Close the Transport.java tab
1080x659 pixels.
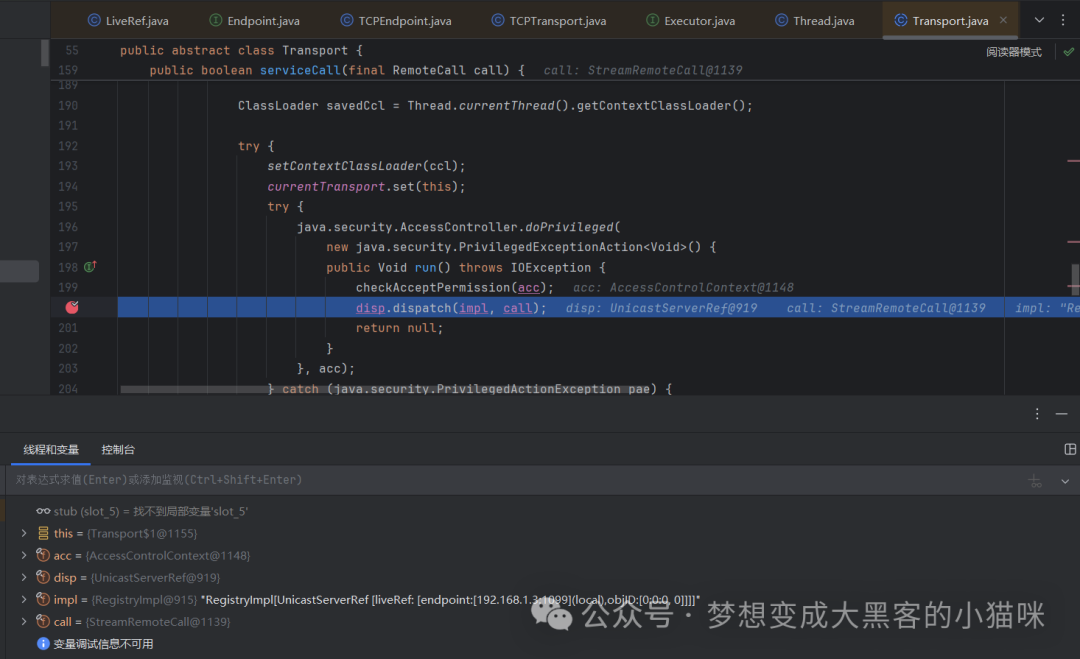(x=1004, y=20)
